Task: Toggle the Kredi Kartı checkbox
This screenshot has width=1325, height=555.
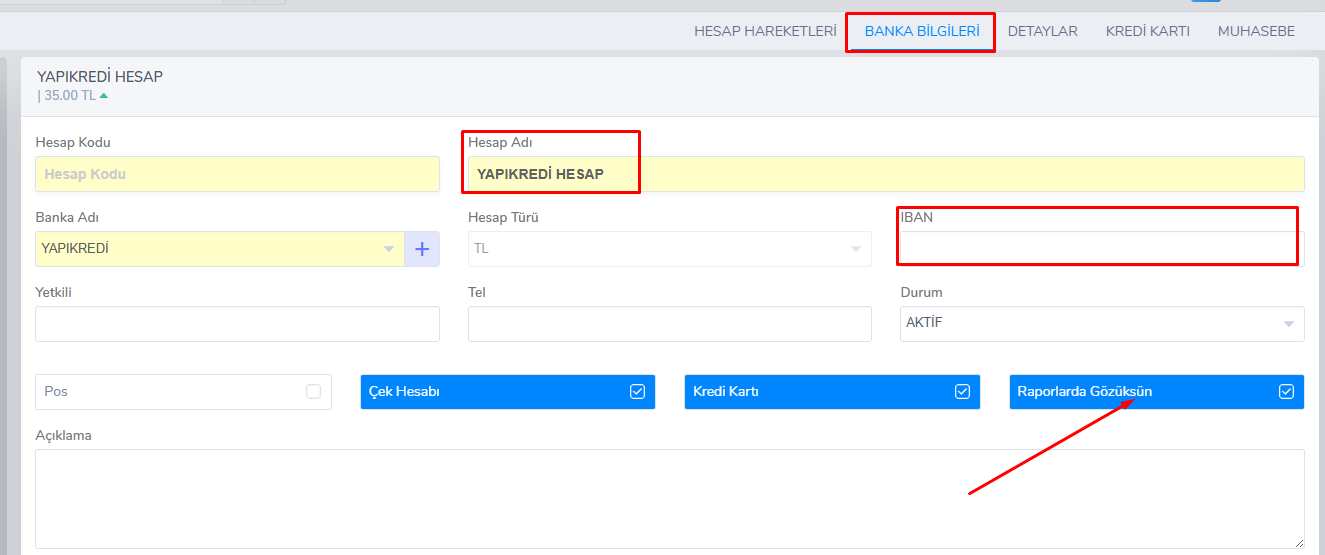Action: (962, 391)
